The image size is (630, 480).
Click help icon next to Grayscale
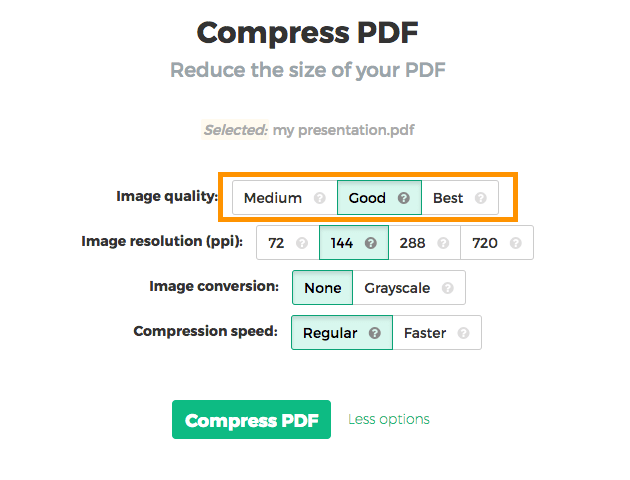[x=448, y=288]
